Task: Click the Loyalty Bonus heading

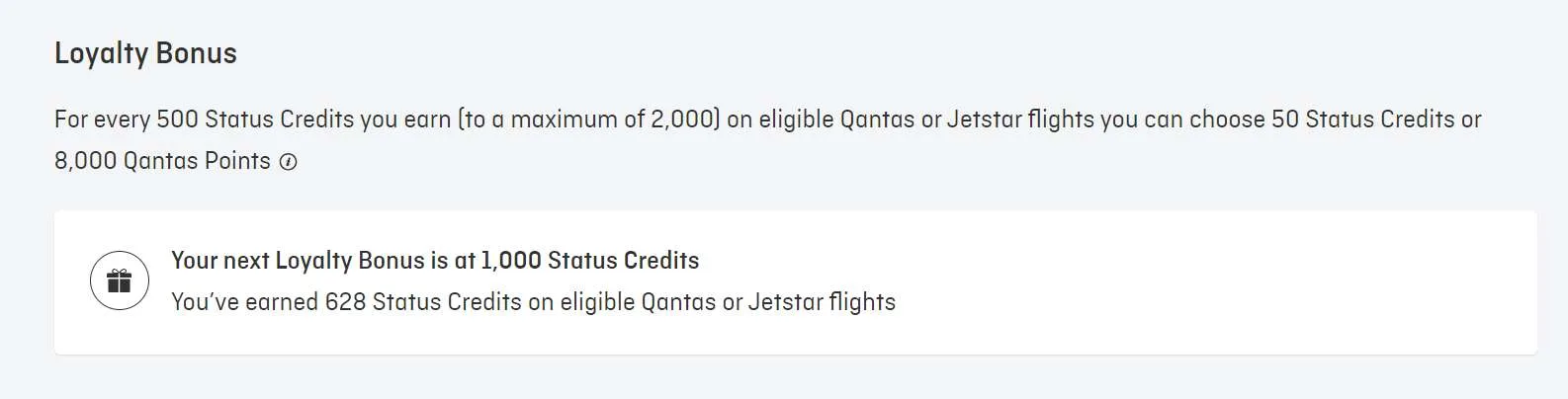Action: pos(145,53)
